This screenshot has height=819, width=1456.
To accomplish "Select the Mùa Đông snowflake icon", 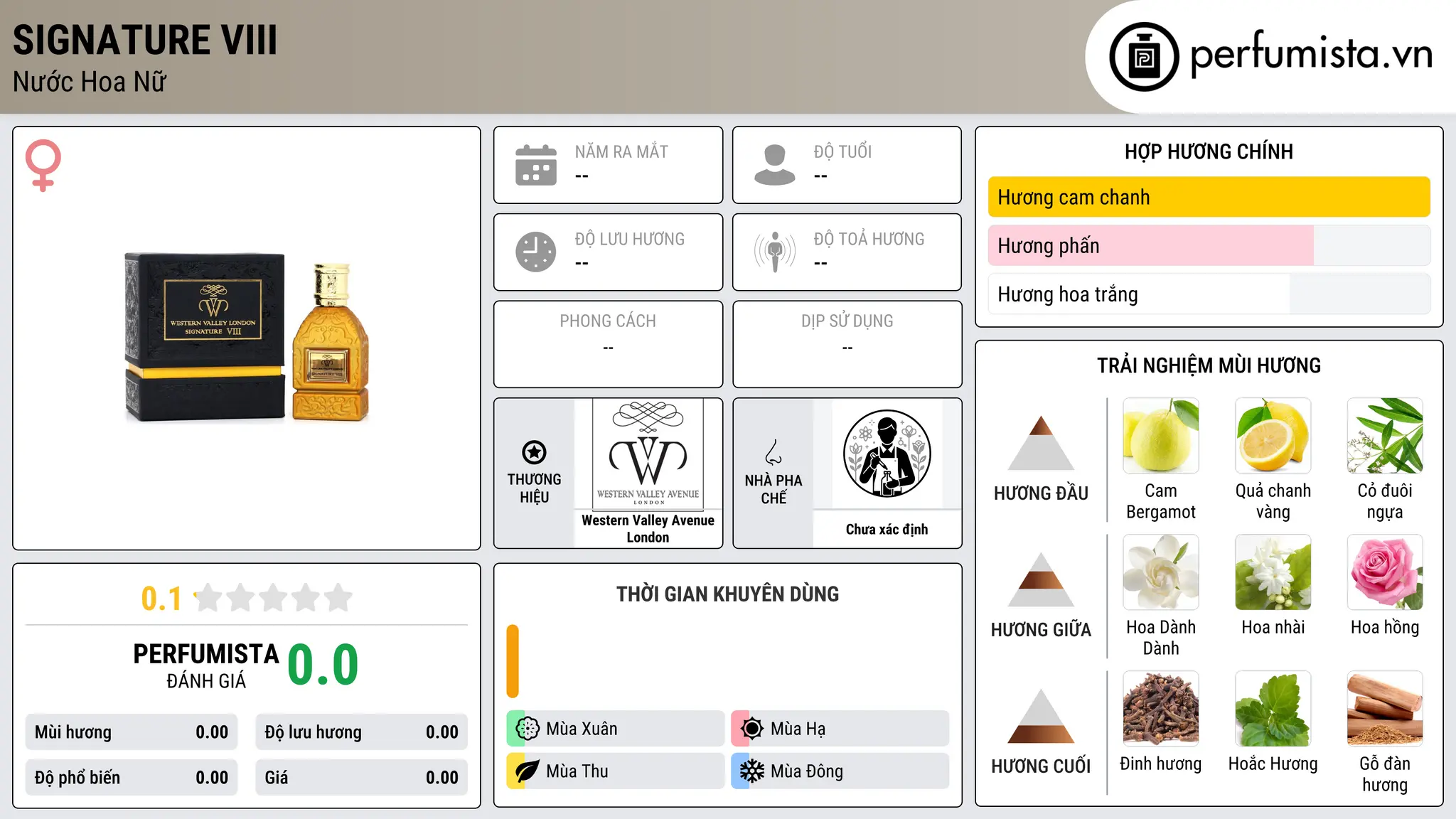I will (752, 771).
